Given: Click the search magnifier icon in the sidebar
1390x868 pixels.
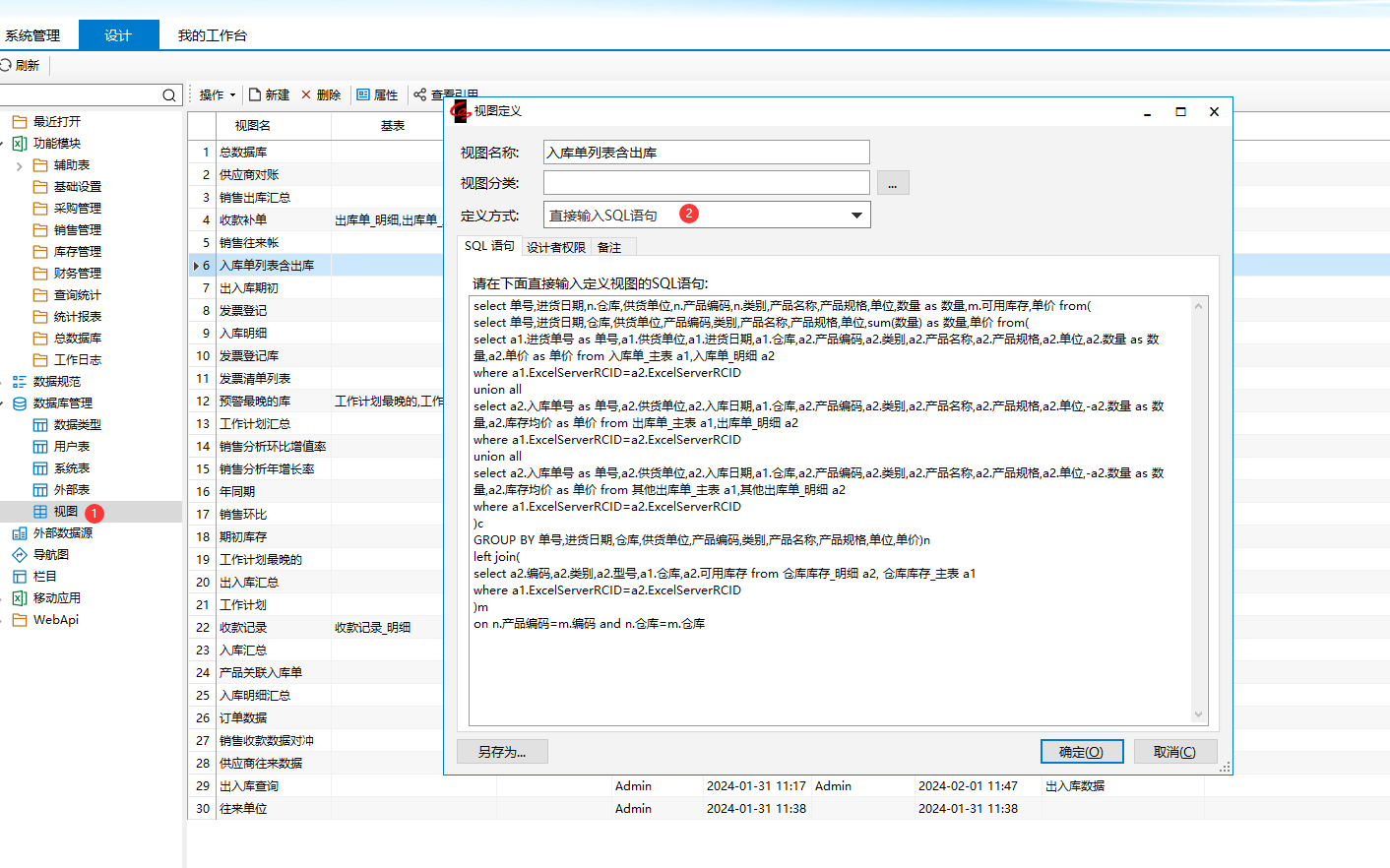Looking at the screenshot, I should (169, 95).
